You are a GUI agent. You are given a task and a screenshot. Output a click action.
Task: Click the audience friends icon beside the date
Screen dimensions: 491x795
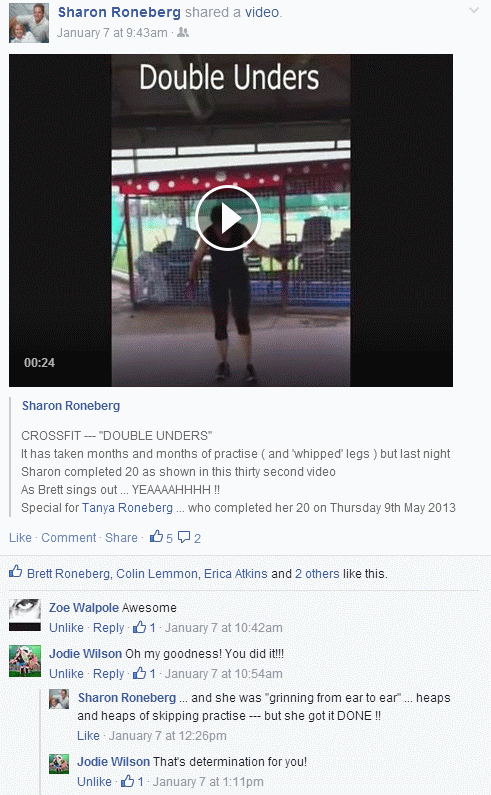point(183,32)
